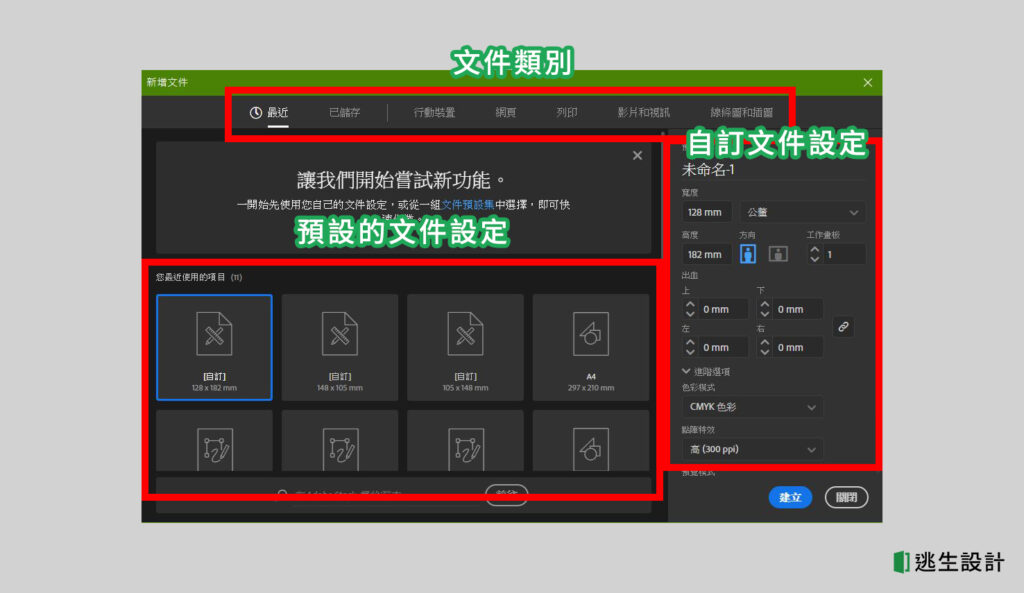Click the 建立 button to create document
Screen dimensions: 1024x593
(790, 497)
